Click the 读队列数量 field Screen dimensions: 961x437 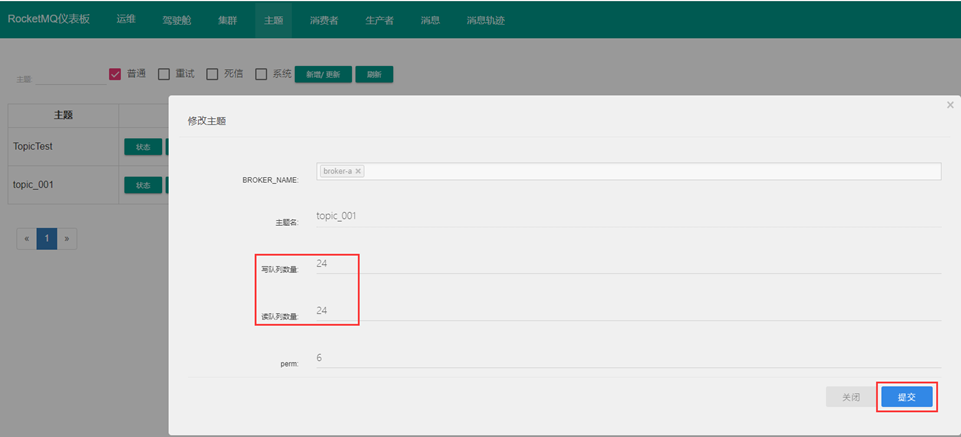[x=629, y=311]
